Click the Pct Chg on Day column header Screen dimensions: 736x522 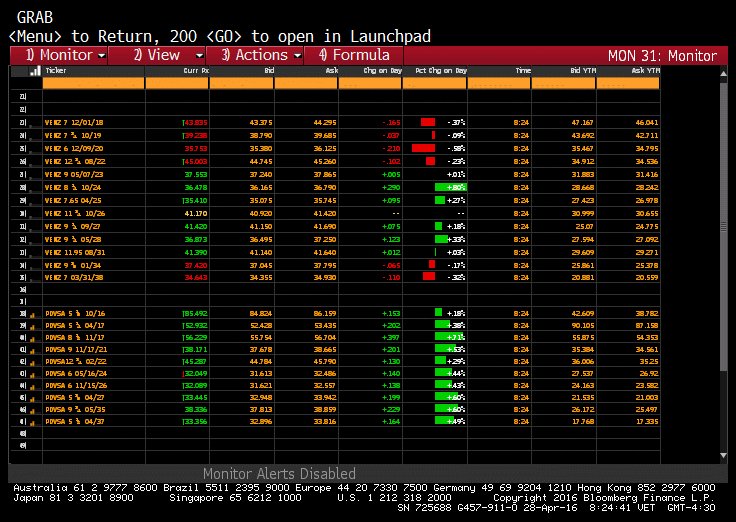[441, 70]
